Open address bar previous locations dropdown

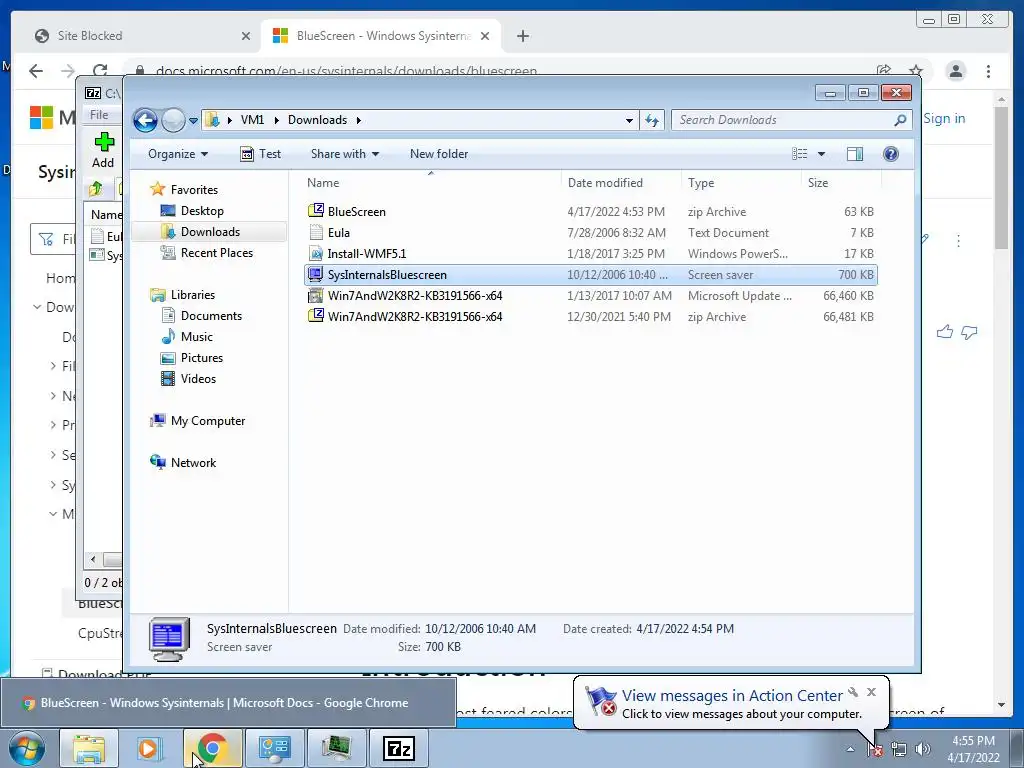[x=629, y=121]
